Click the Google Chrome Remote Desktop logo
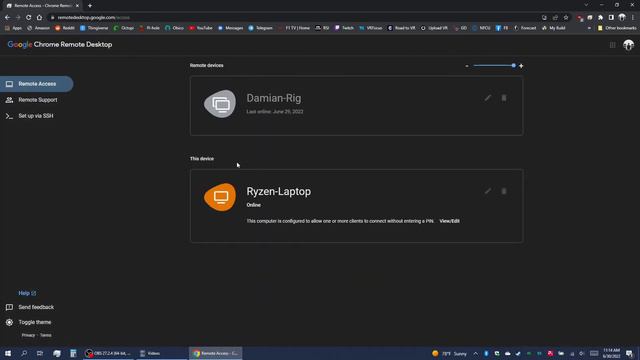This screenshot has height=360, width=640. pos(60,44)
